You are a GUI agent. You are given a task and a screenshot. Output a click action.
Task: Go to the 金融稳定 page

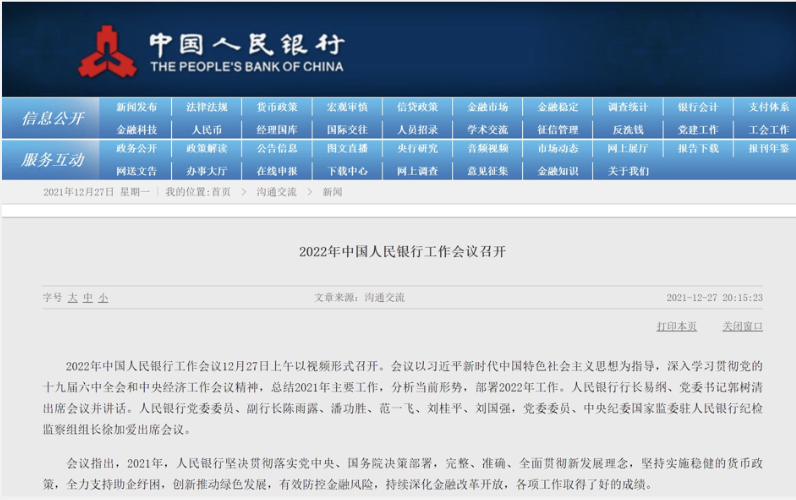pyautogui.click(x=558, y=107)
